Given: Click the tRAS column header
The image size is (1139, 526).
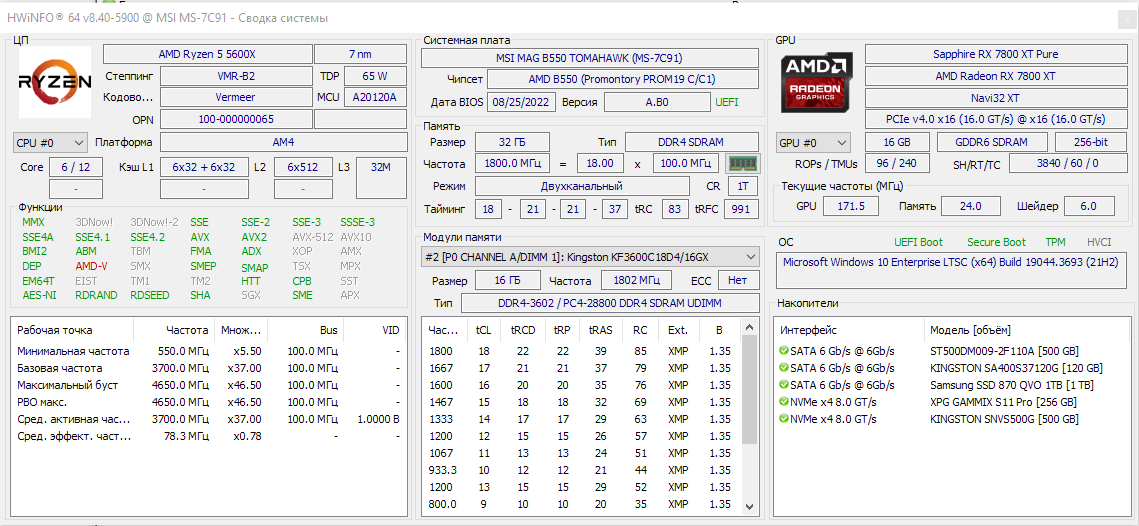Looking at the screenshot, I should click(599, 330).
